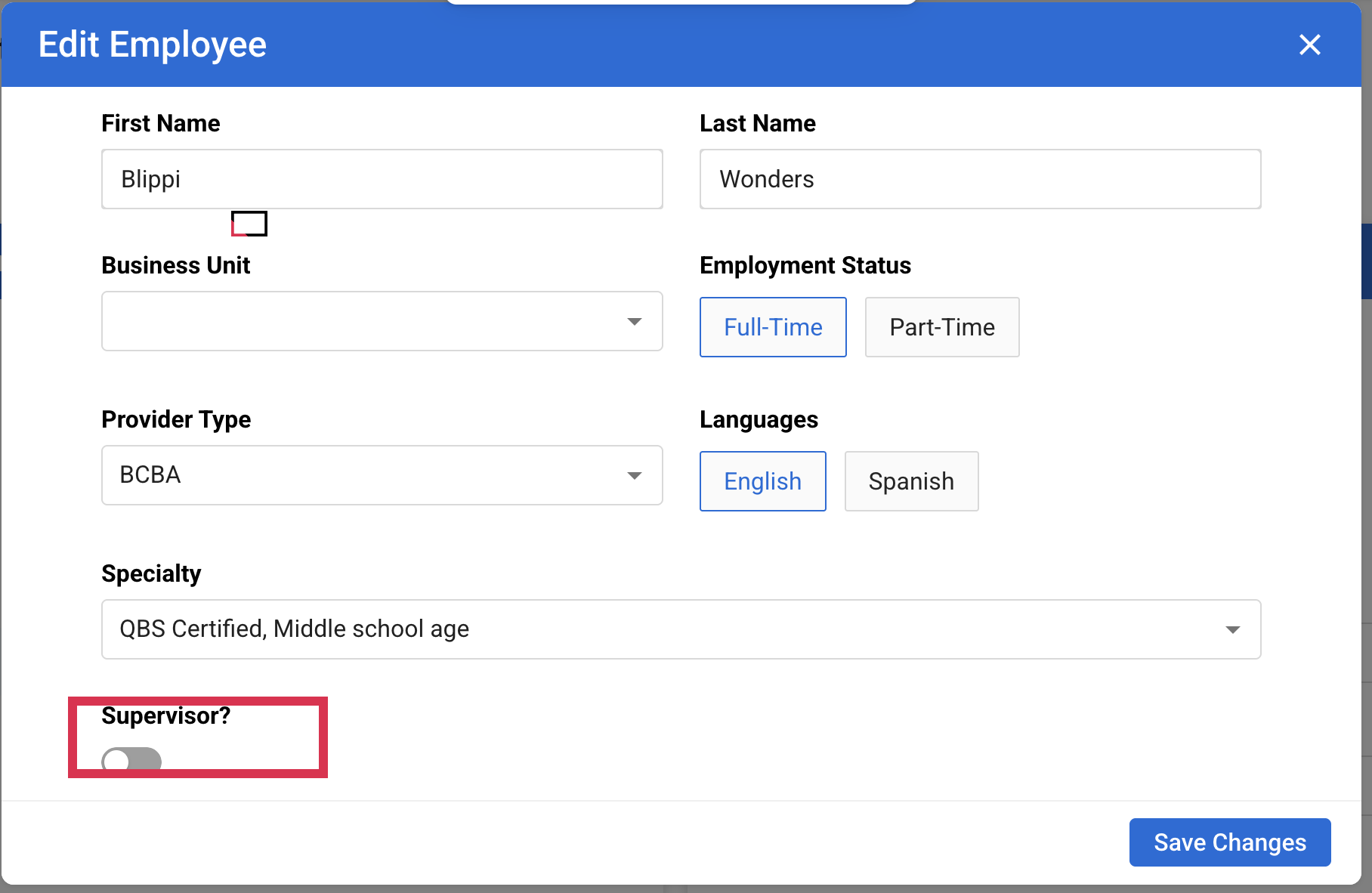
Task: Select Full-Time employment status
Action: click(x=772, y=327)
